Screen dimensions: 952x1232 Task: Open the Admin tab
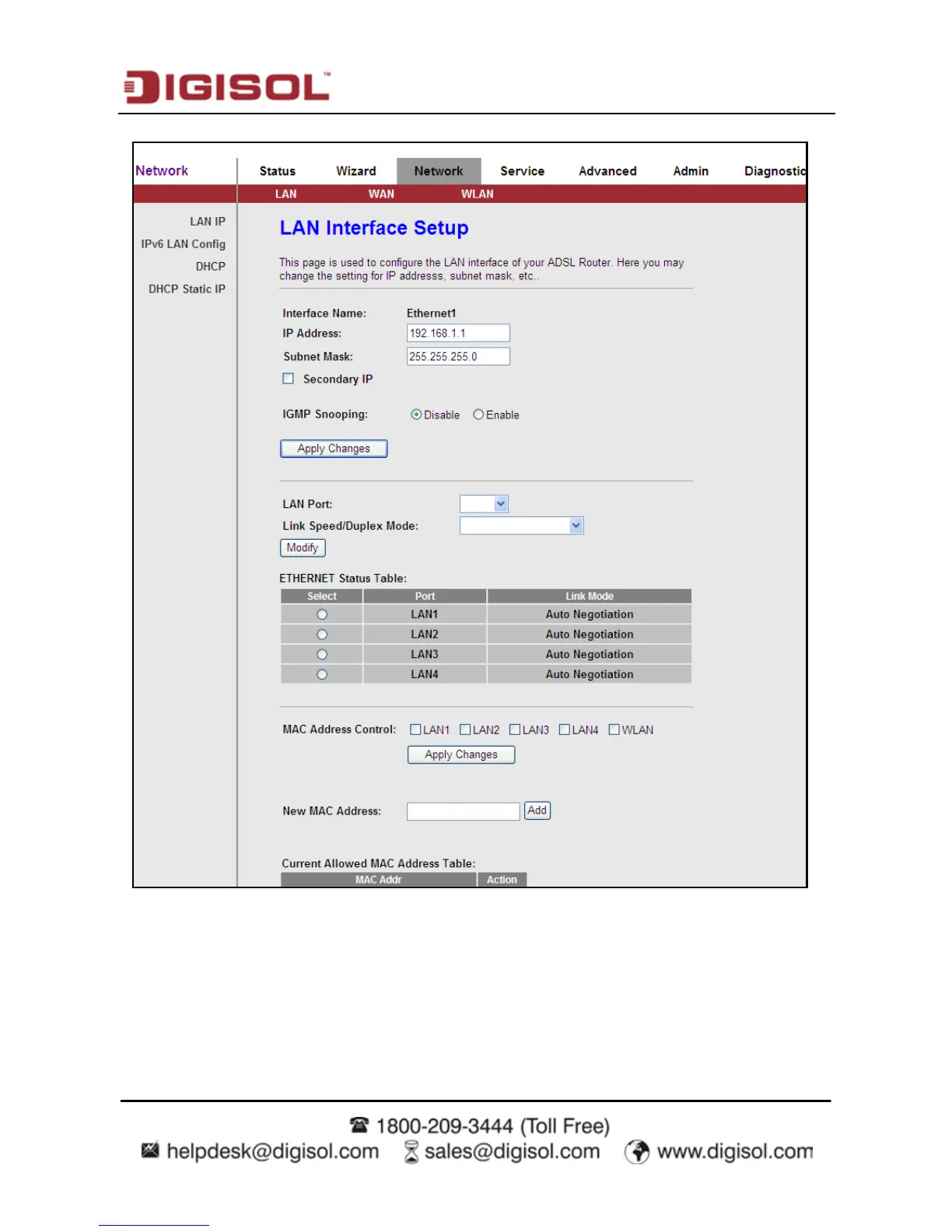pos(691,171)
